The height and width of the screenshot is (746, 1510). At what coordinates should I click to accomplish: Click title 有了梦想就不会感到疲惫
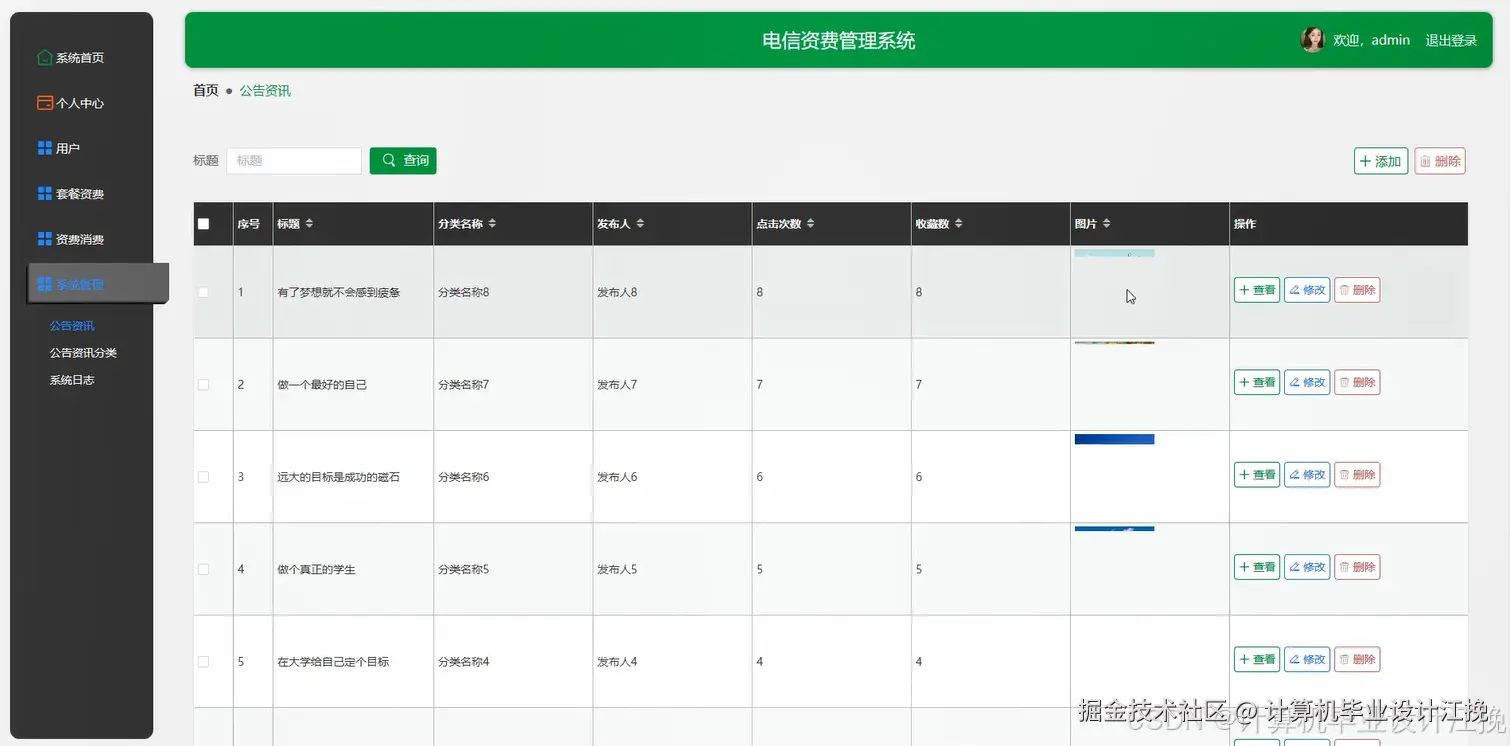tap(339, 292)
